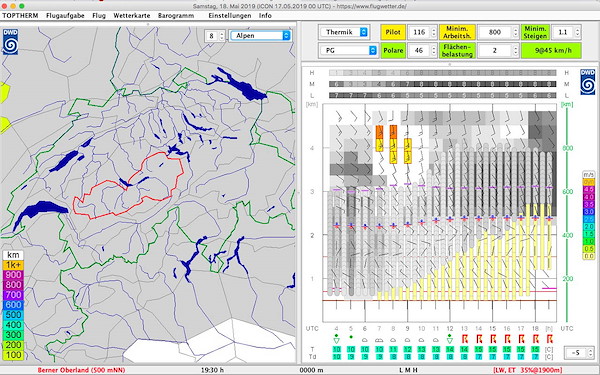
Task: Select the thunderstorm weather icon at 13 UTC
Action: coord(465,339)
